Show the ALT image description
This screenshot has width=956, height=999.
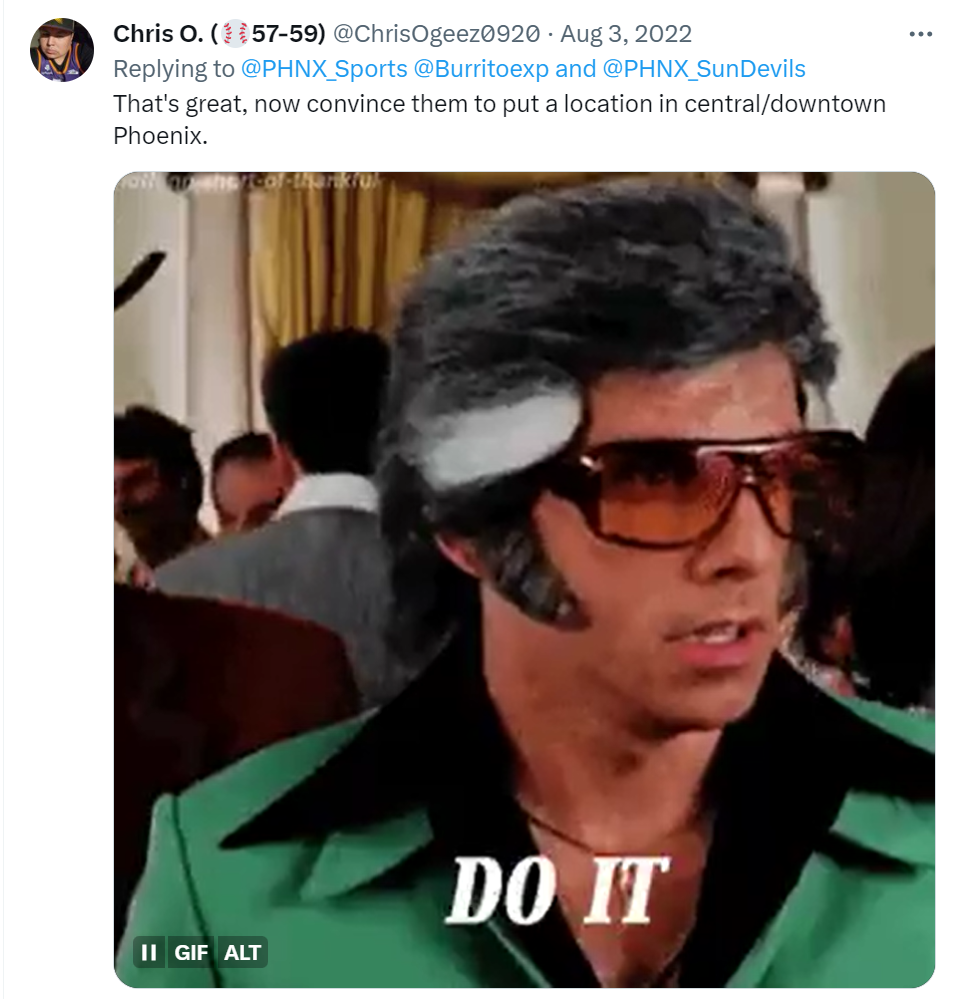click(x=242, y=952)
